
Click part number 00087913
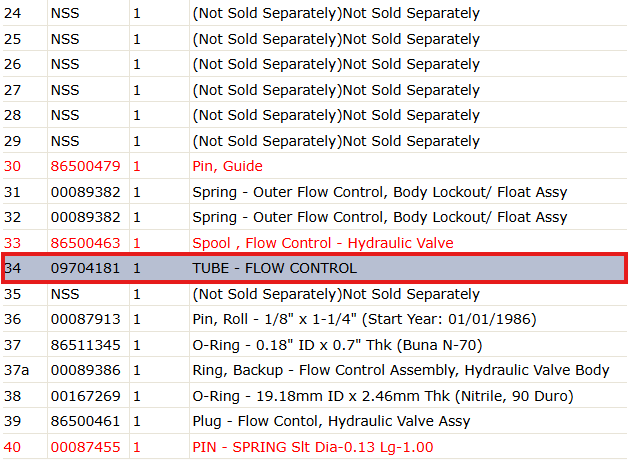click(85, 319)
